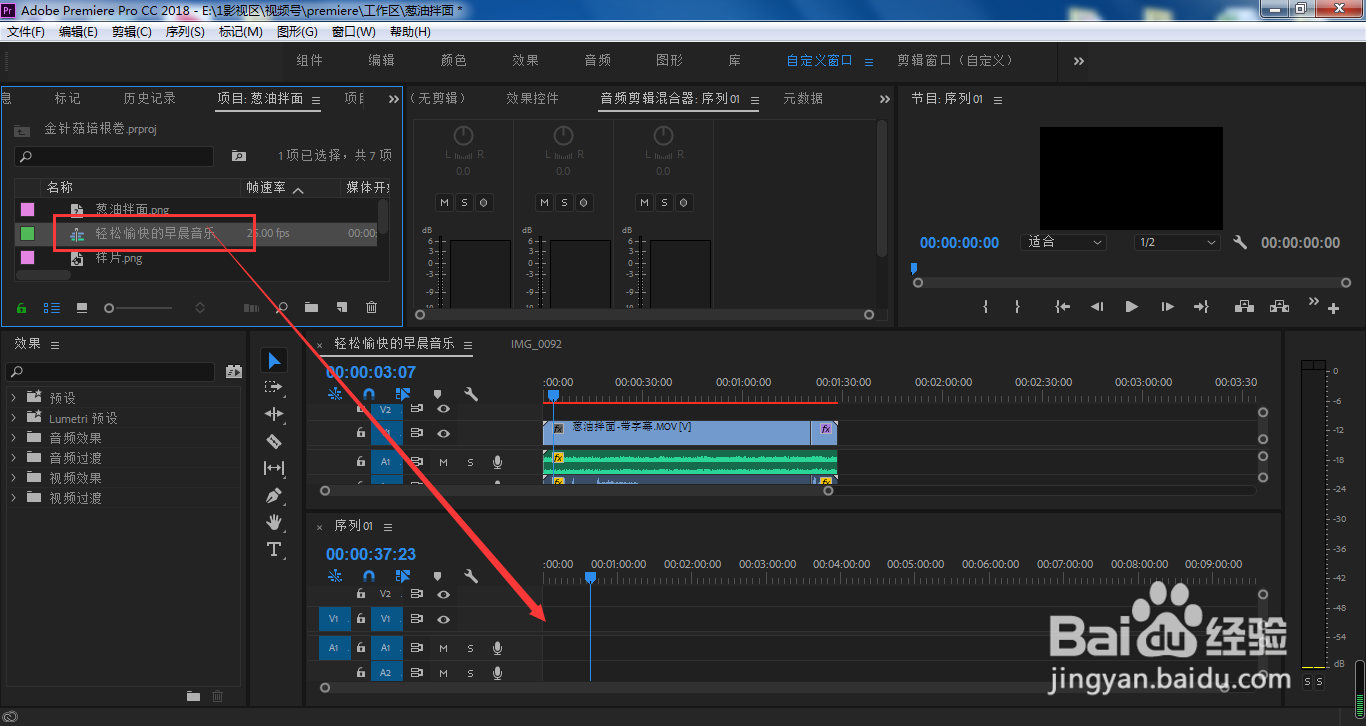Open the 1/2 playback resolution dropdown
Image resolution: width=1366 pixels, height=726 pixels.
click(1177, 242)
